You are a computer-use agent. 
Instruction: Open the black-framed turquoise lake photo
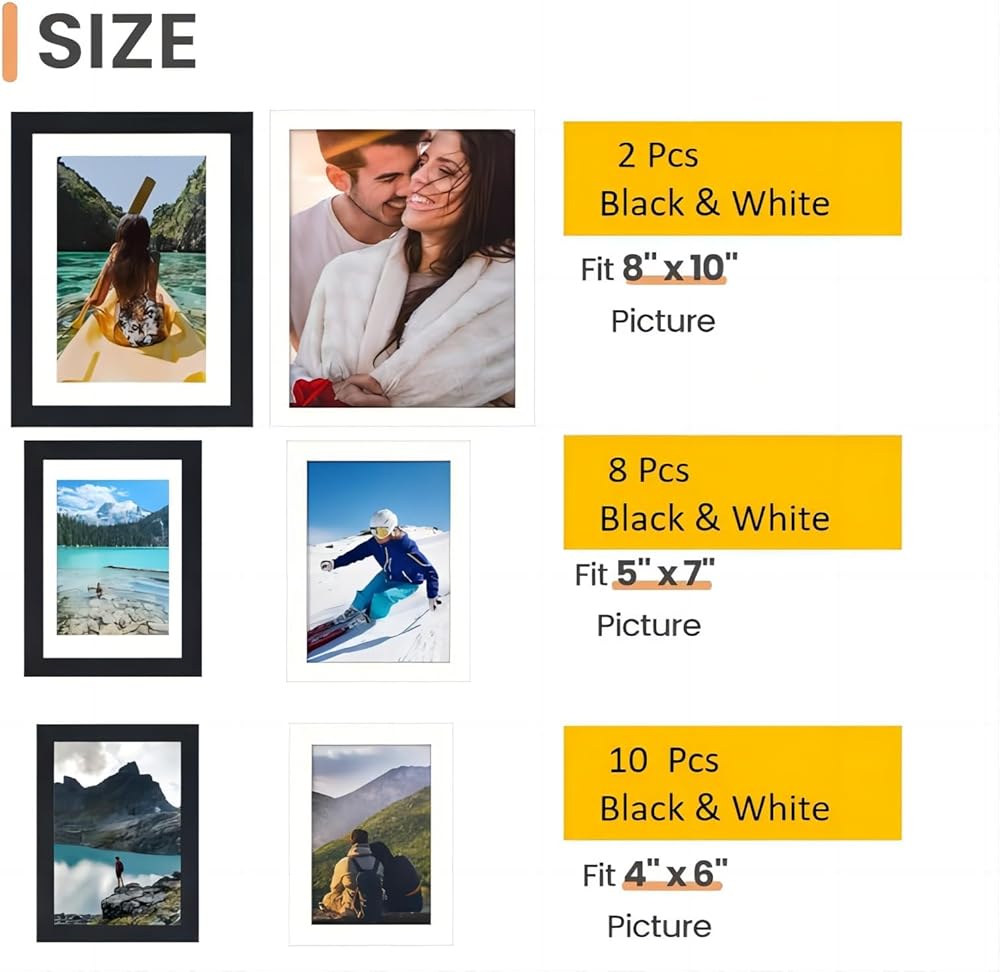[113, 558]
